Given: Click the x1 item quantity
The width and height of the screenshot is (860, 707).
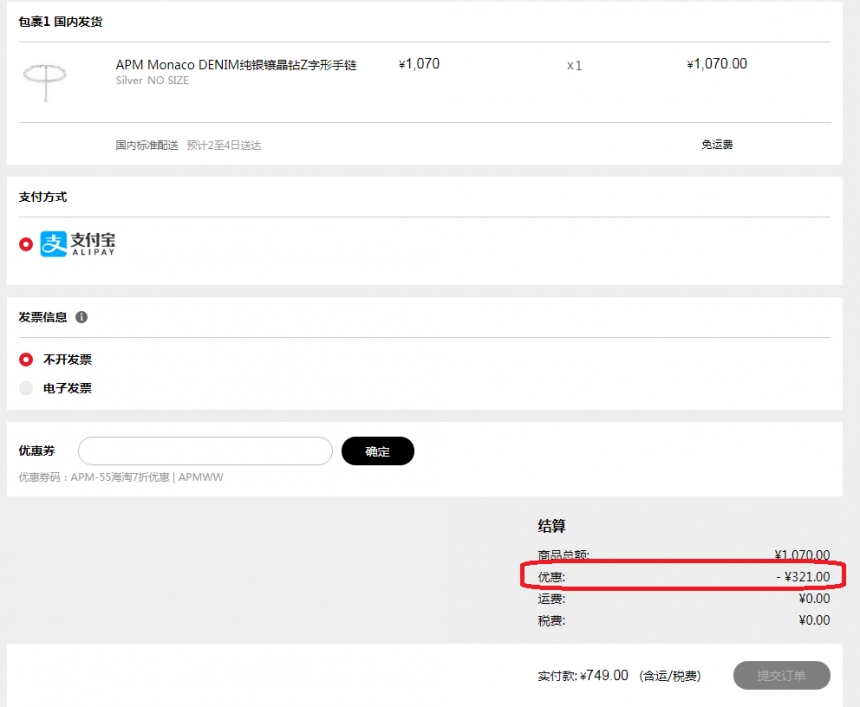Looking at the screenshot, I should [574, 65].
